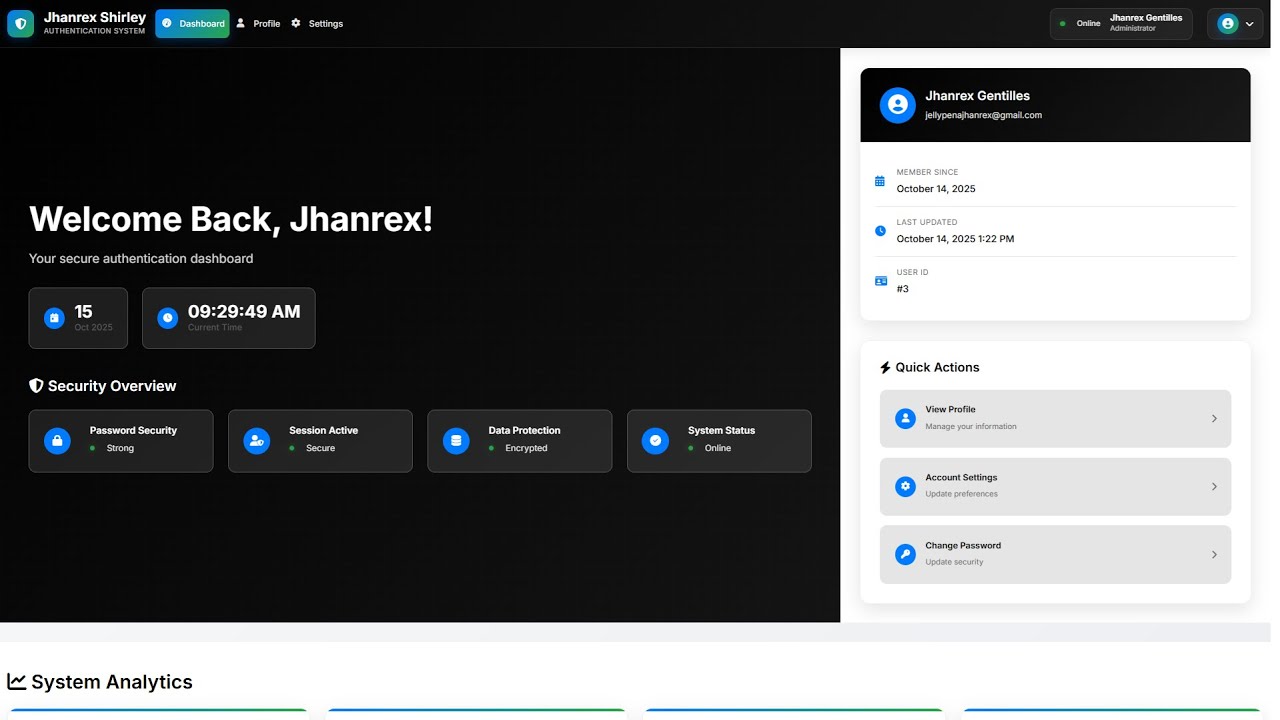Click the lightning bolt icon beside Quick Actions
Screen dimensions: 1280x720
(x=885, y=368)
